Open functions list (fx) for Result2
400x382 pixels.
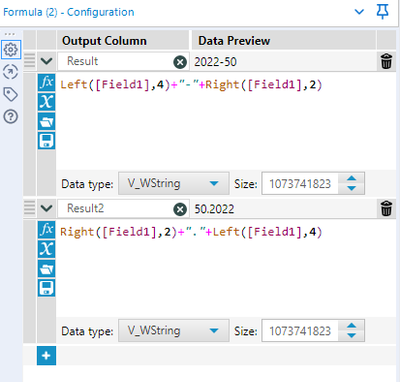(x=46, y=230)
